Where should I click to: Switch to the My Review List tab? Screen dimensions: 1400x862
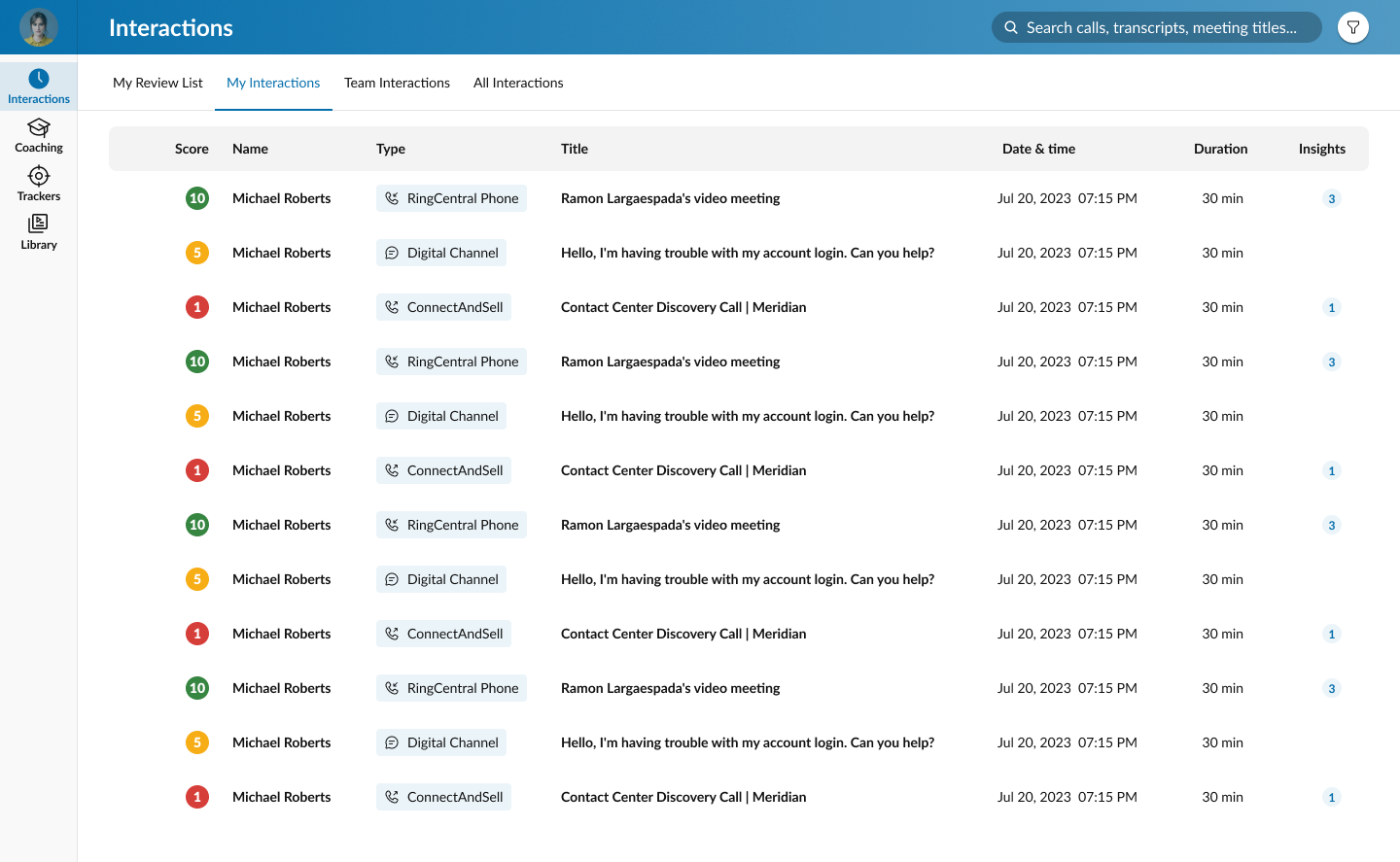(x=157, y=83)
